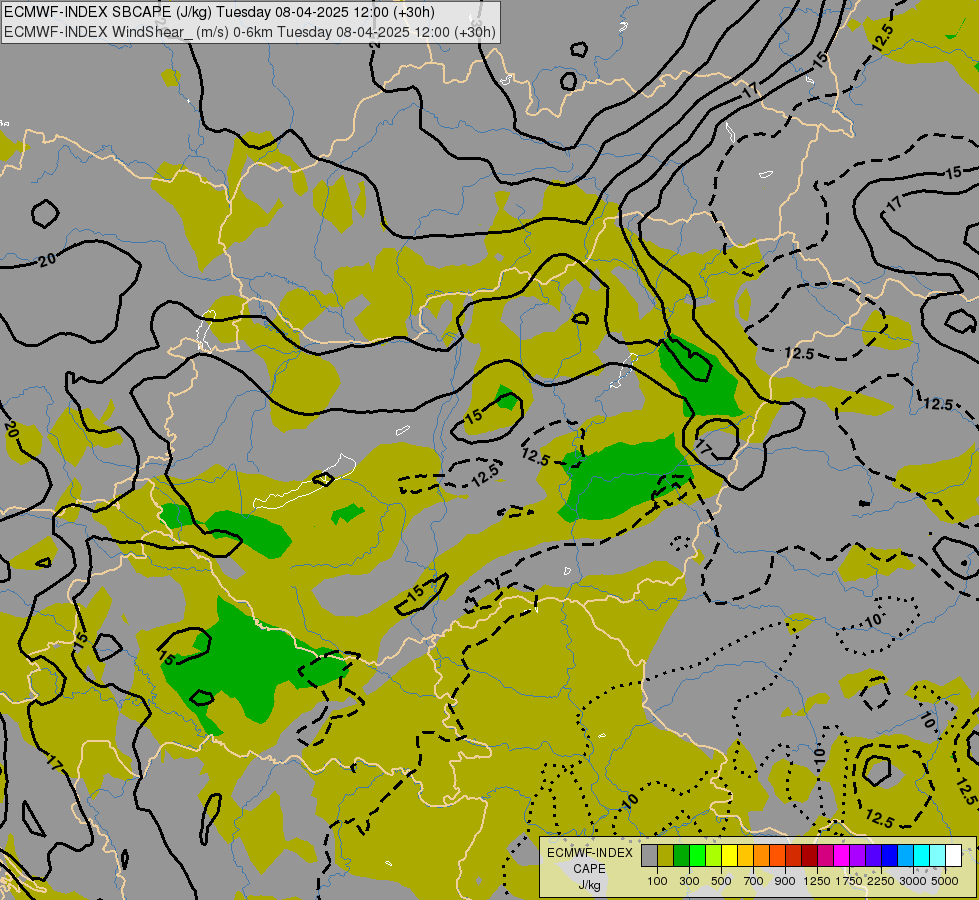Pick the violet swatch left of 2250
Screen dimensions: 979x900
pyautogui.click(x=874, y=856)
